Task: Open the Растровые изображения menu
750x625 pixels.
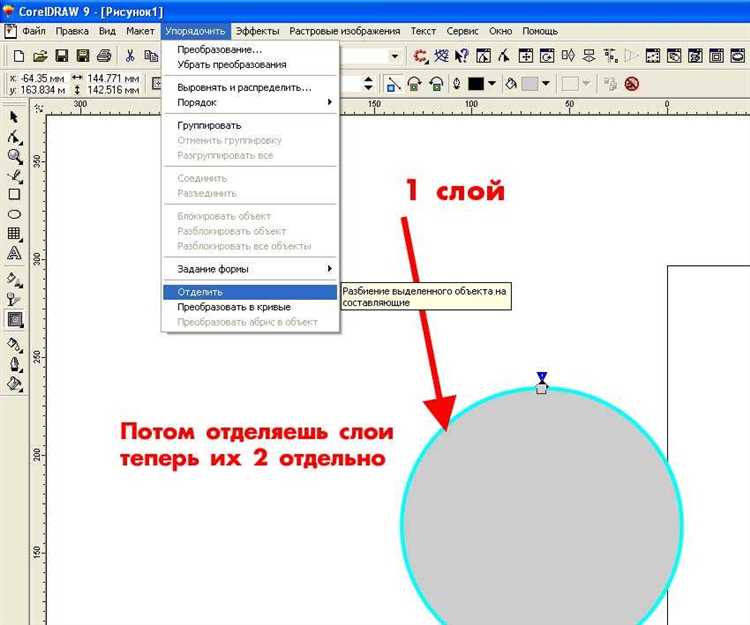Action: click(344, 31)
